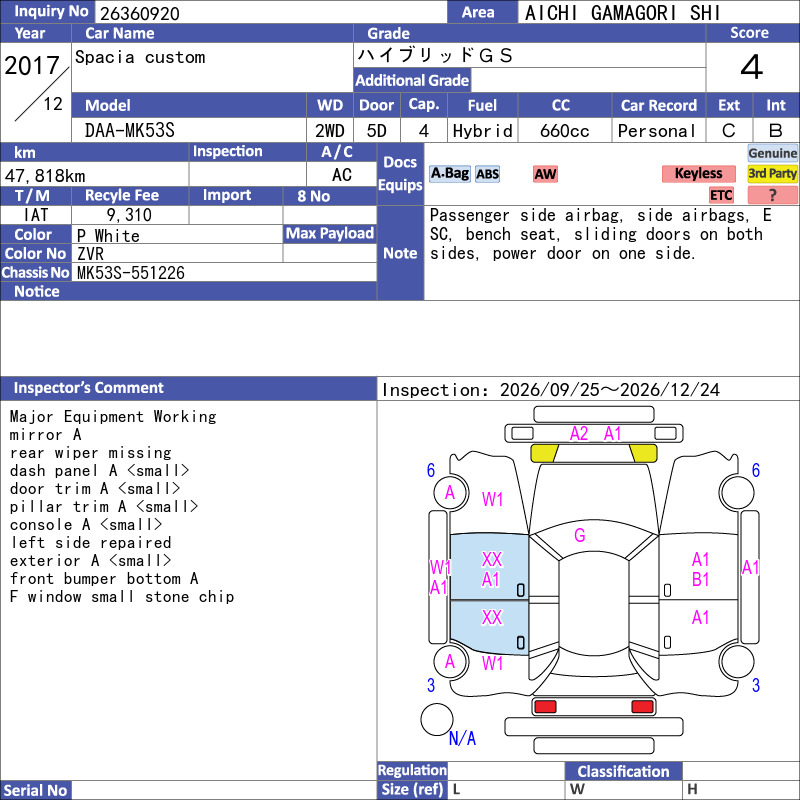The width and height of the screenshot is (800, 800).
Task: Click the ABS equipment badge
Action: (487, 174)
